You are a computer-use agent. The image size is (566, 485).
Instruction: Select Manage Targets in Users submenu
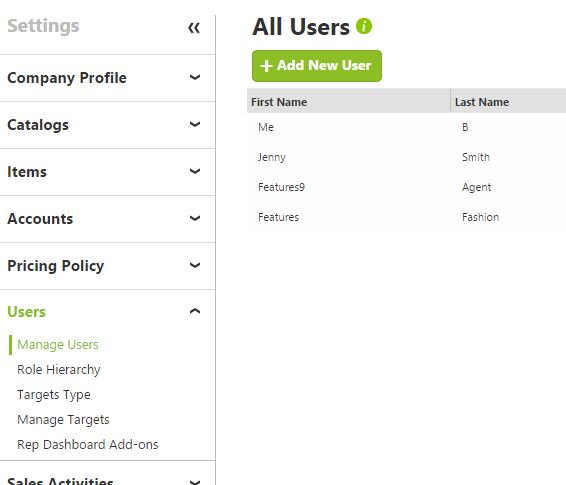click(63, 420)
